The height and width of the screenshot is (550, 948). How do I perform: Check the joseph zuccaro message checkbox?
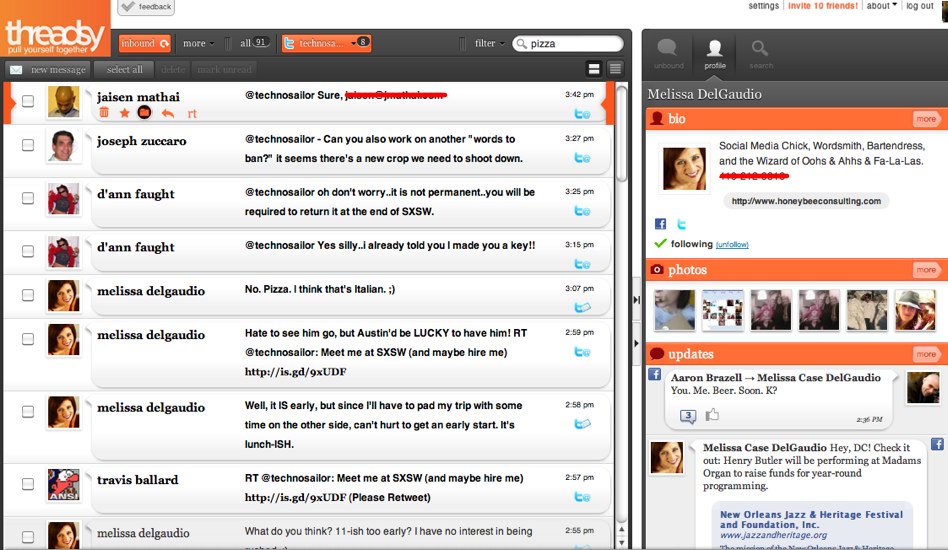[28, 145]
